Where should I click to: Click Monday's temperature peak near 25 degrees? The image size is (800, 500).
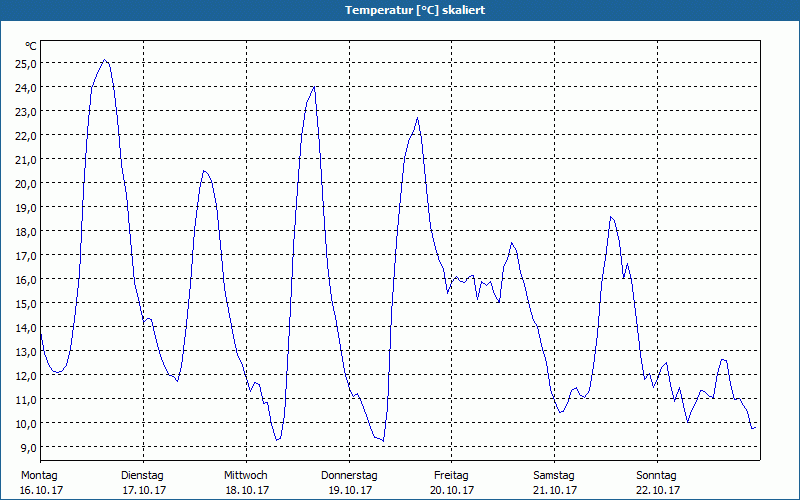click(x=105, y=60)
